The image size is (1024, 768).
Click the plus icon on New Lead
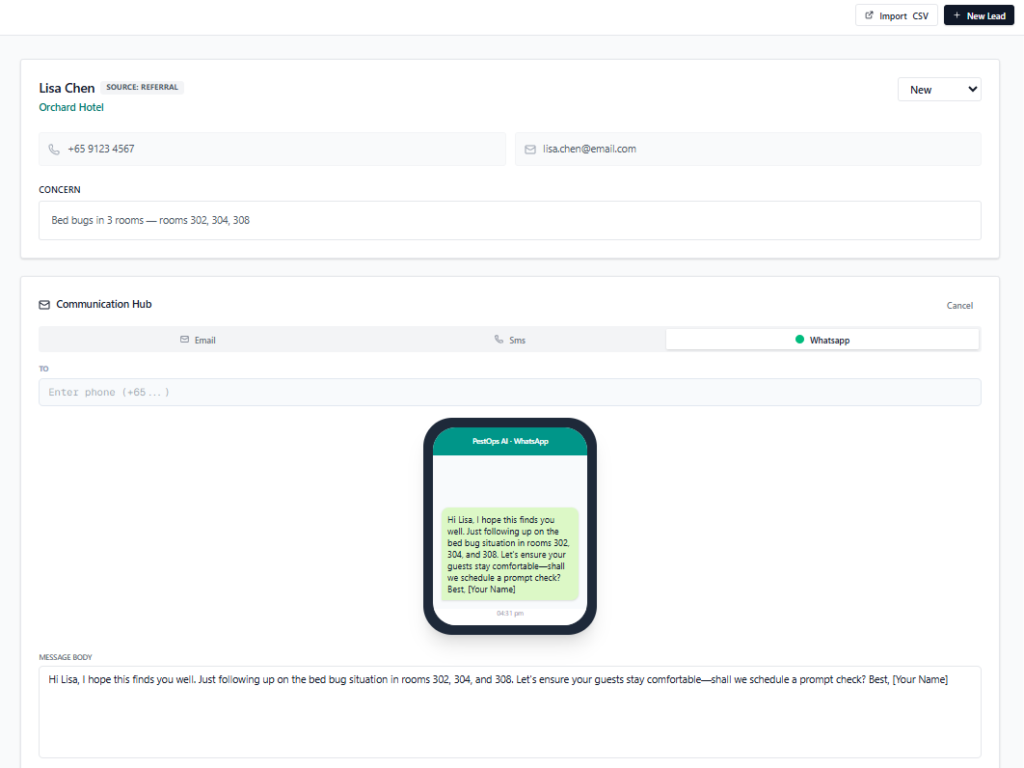coord(956,16)
